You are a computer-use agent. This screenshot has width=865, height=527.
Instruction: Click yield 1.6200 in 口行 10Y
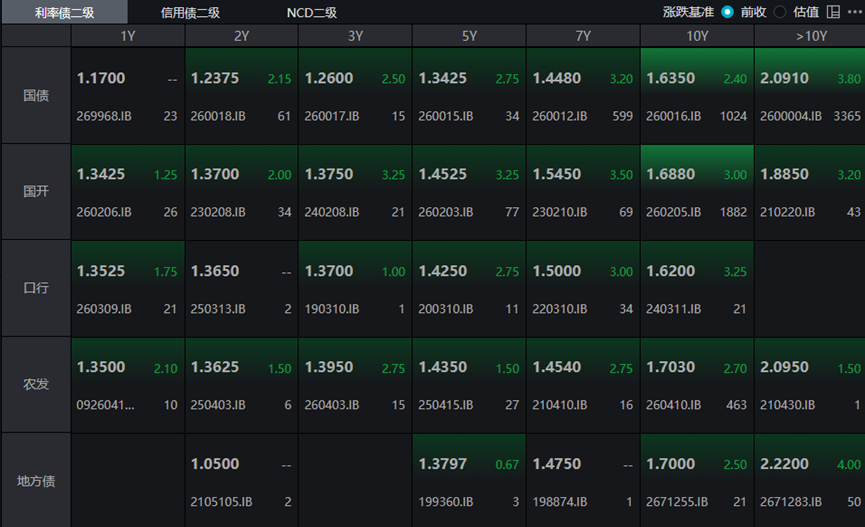coord(670,271)
